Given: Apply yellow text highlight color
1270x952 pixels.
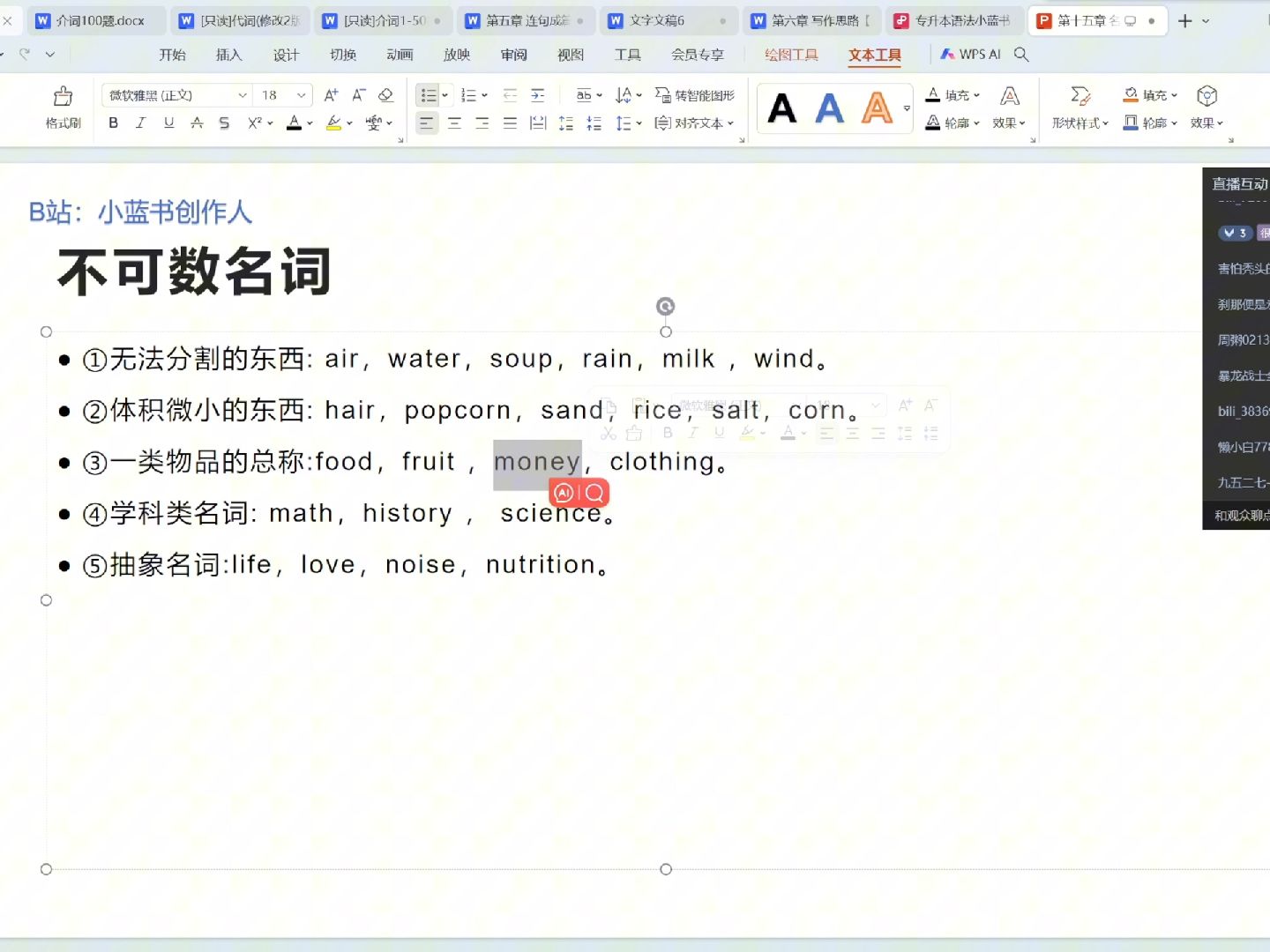Looking at the screenshot, I should coord(333,123).
